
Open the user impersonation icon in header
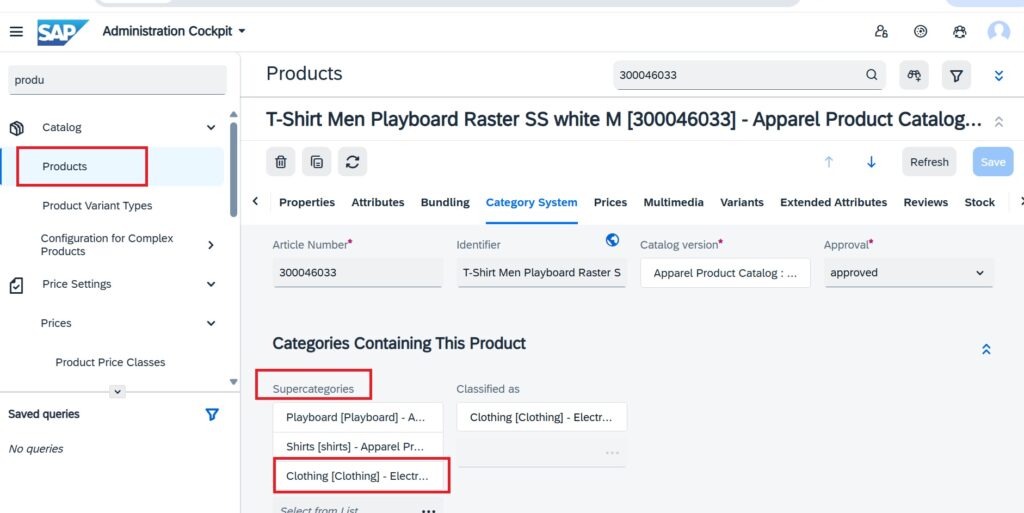pyautogui.click(x=881, y=31)
